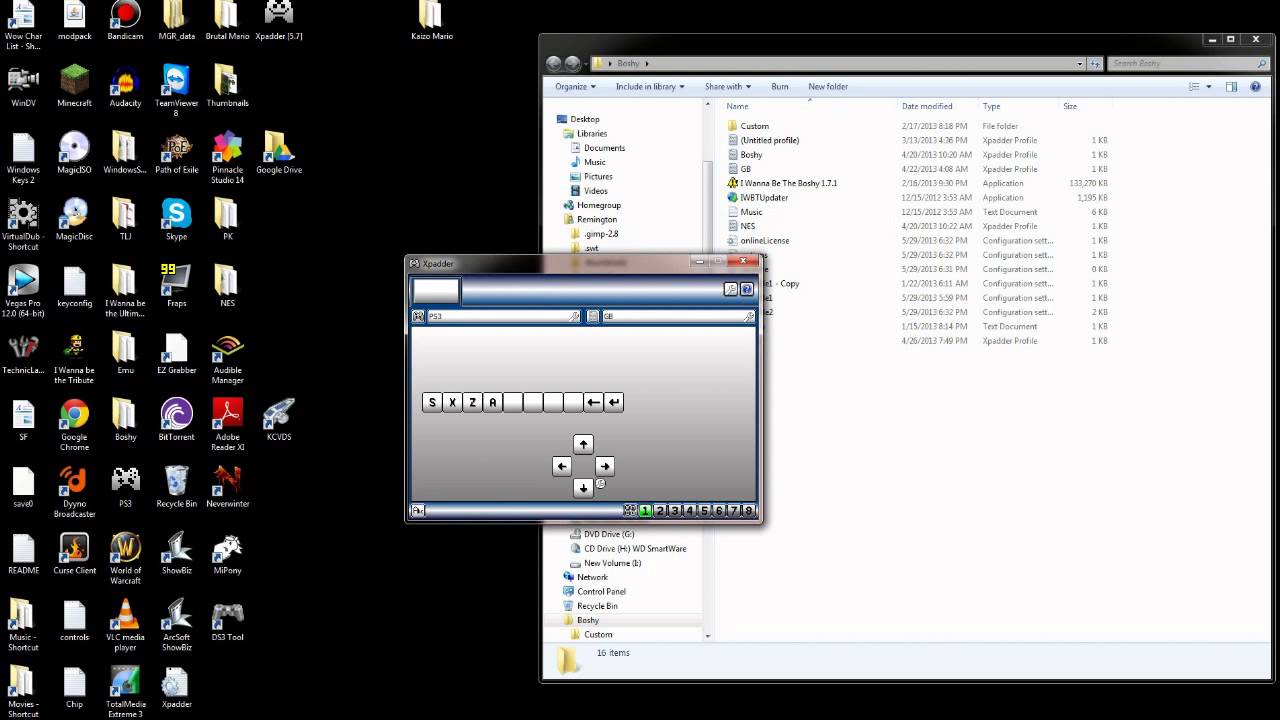Image resolution: width=1280 pixels, height=720 pixels.
Task: Open Include in library dropdown
Action: click(650, 86)
